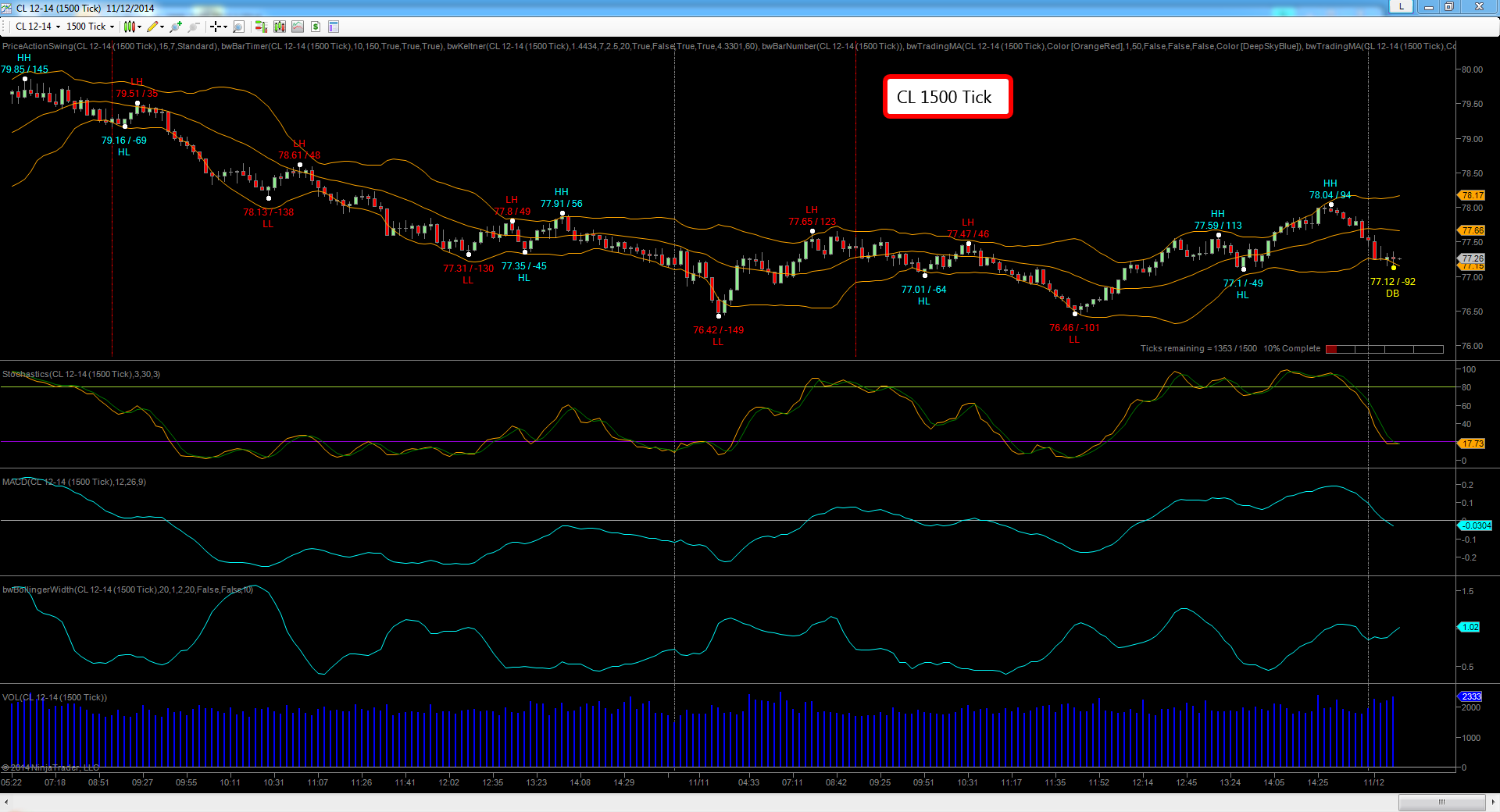This screenshot has width=1500, height=812.
Task: Click the 77.12 / -92 swing label
Action: [x=1393, y=282]
